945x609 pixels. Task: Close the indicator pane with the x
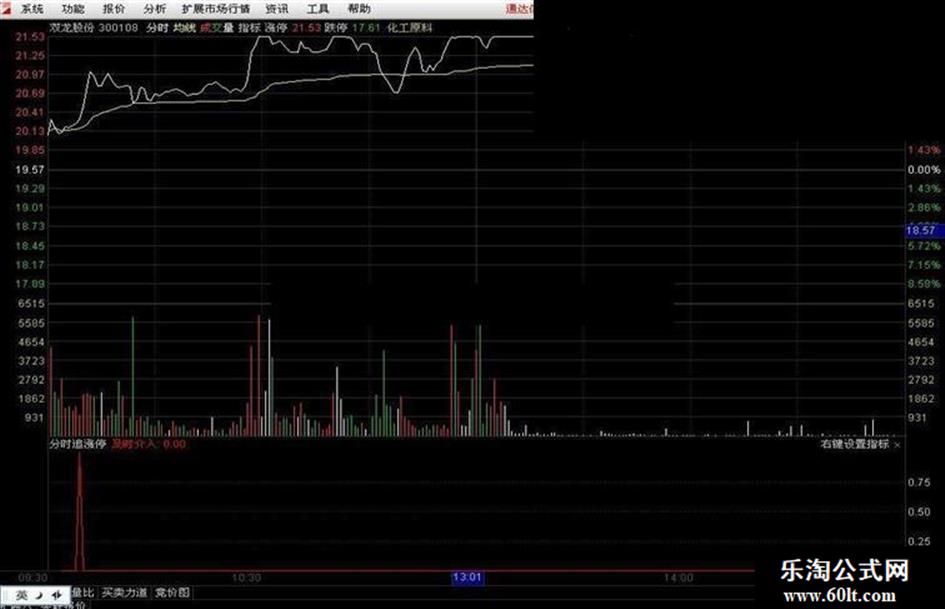(897, 445)
